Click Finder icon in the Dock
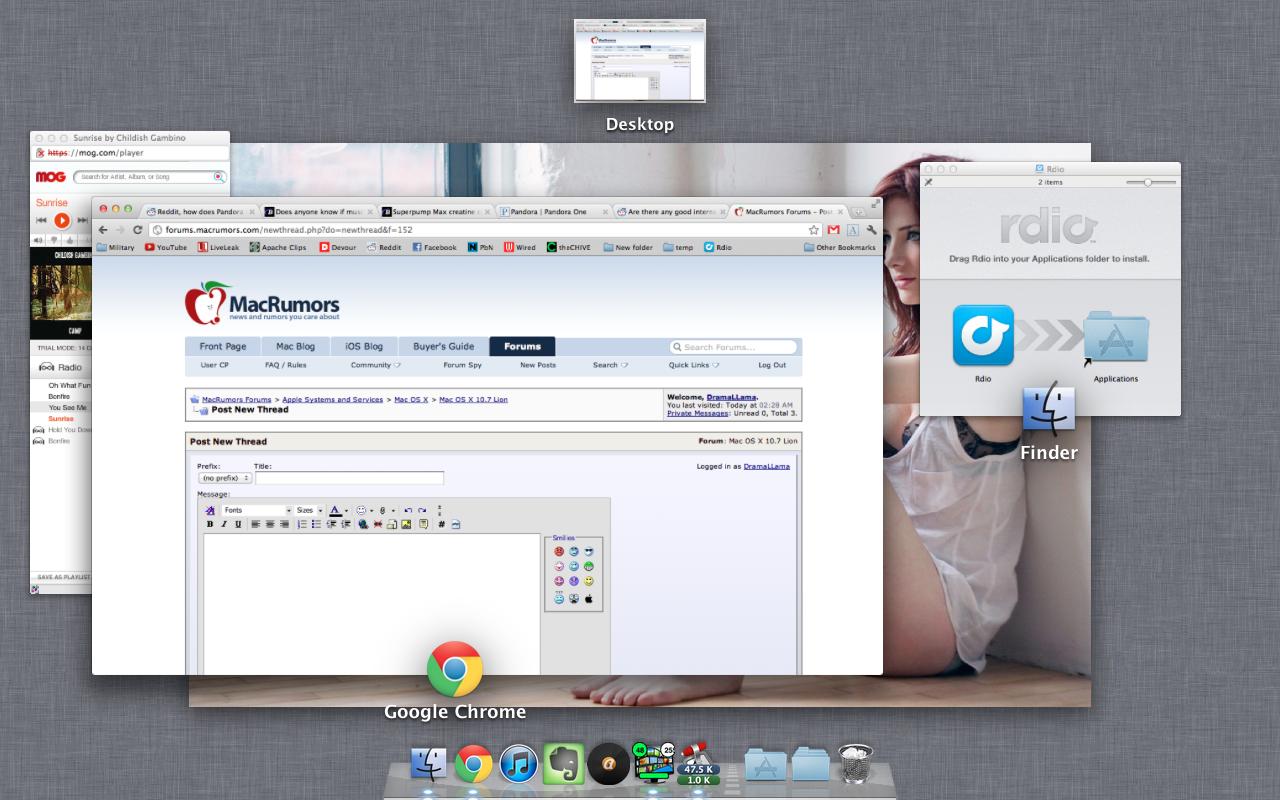Viewport: 1280px width, 800px height. point(430,764)
